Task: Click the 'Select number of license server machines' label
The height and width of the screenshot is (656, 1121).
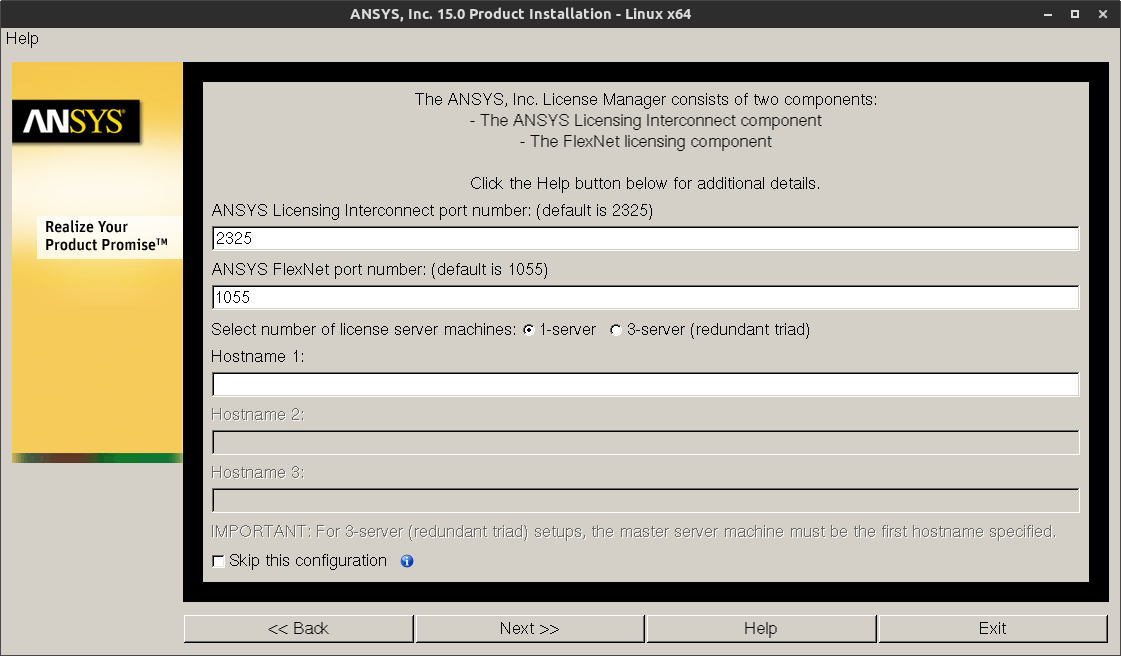Action: [x=363, y=330]
